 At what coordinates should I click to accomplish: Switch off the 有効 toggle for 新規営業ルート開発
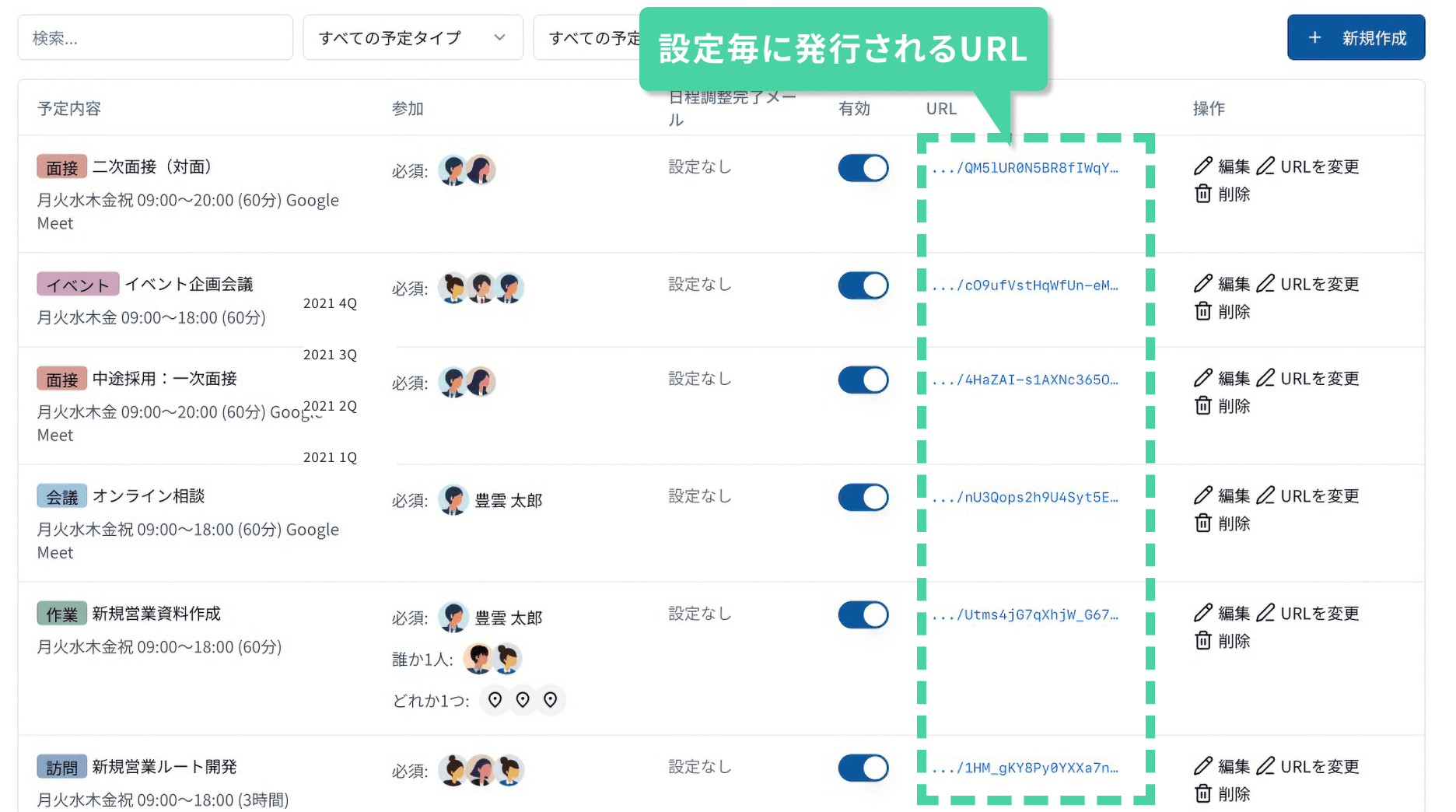tap(863, 768)
